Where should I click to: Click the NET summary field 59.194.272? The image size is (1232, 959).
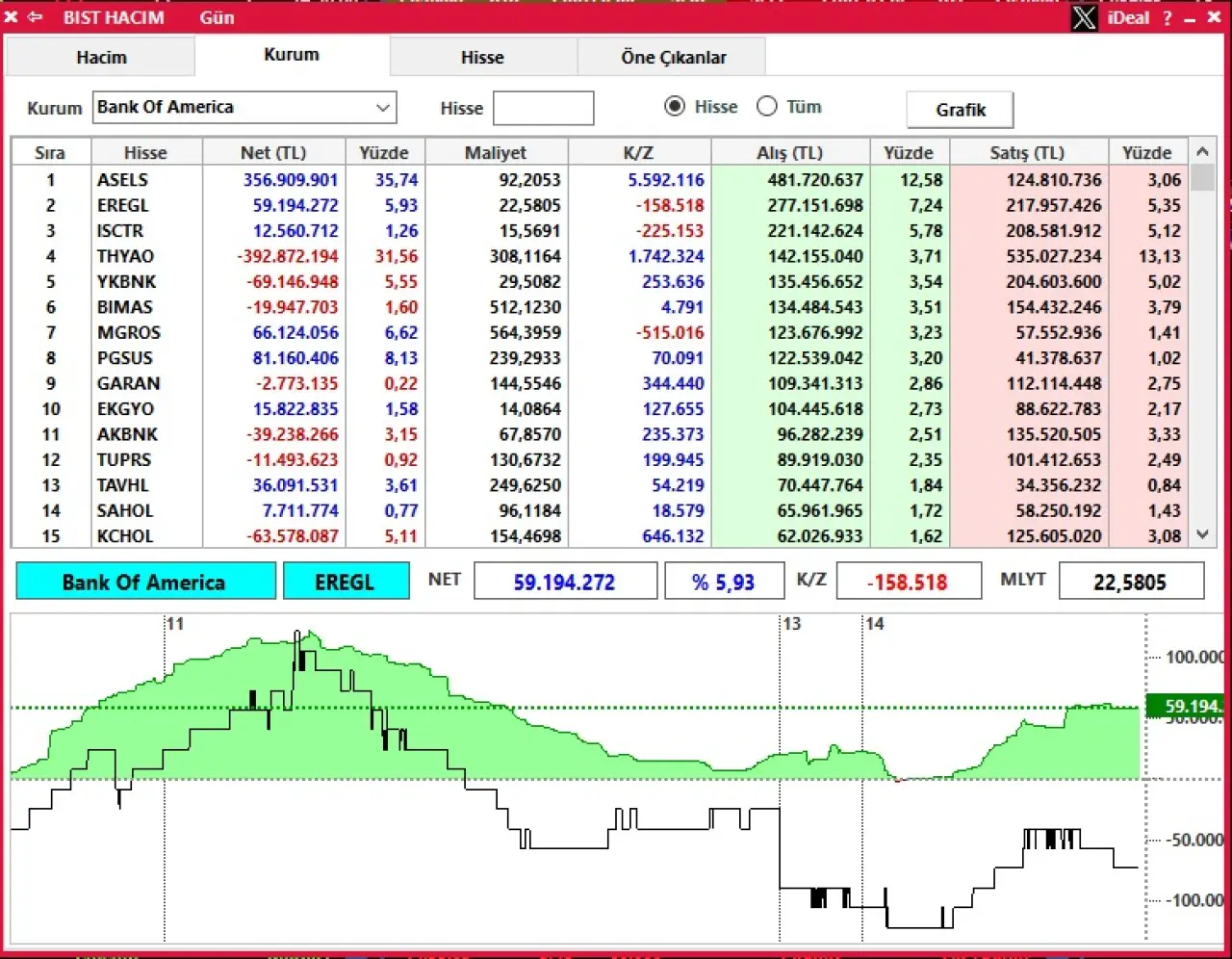pos(565,582)
